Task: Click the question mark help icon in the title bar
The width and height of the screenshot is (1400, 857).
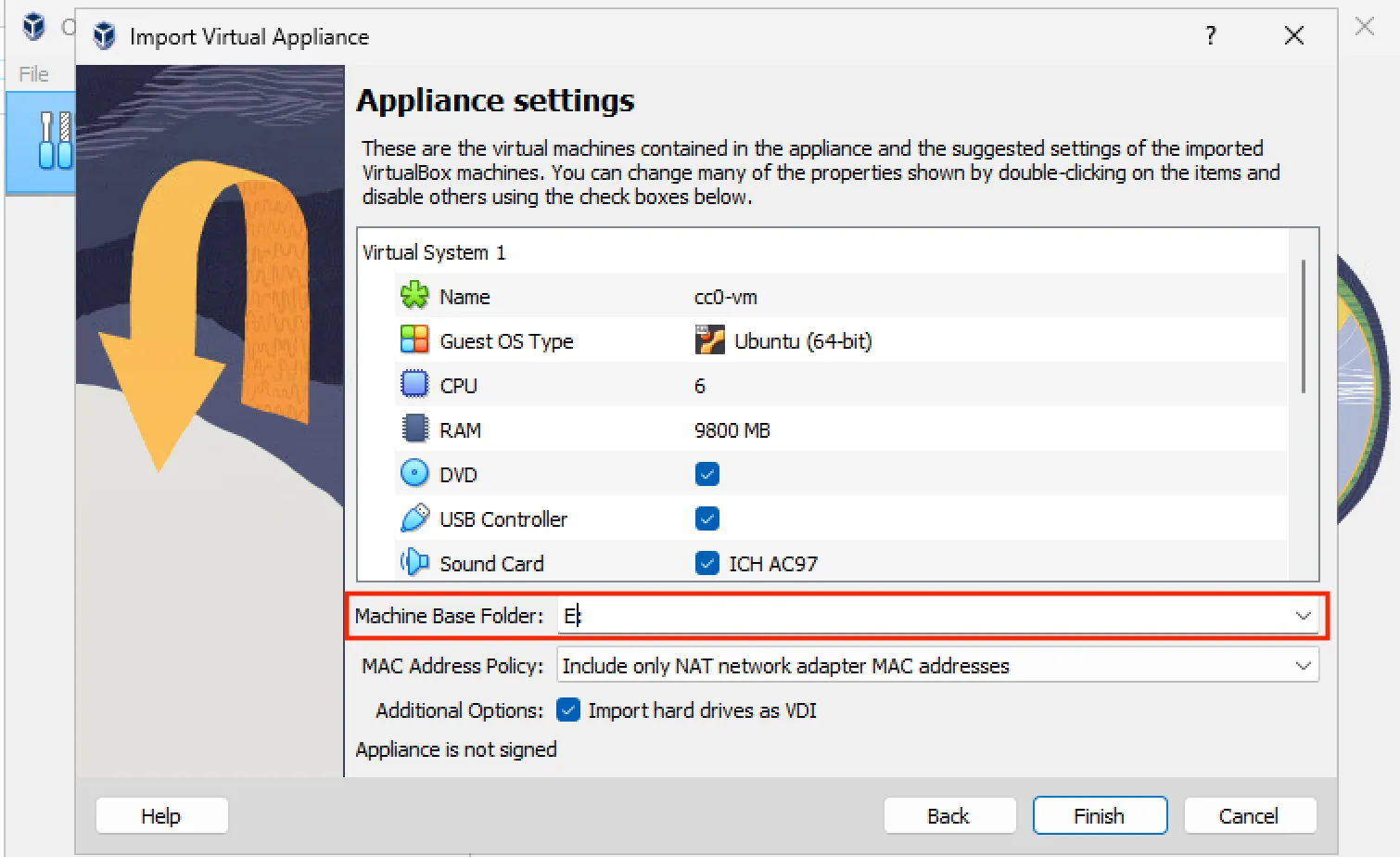Action: click(x=1210, y=36)
